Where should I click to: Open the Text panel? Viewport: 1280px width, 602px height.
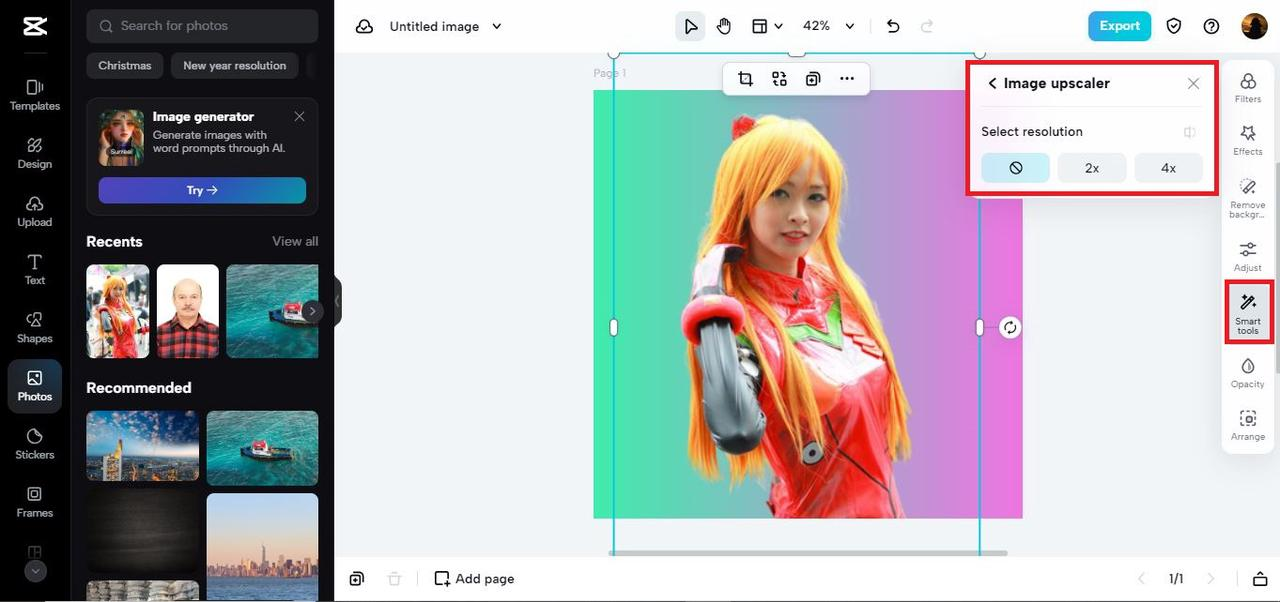(x=34, y=269)
